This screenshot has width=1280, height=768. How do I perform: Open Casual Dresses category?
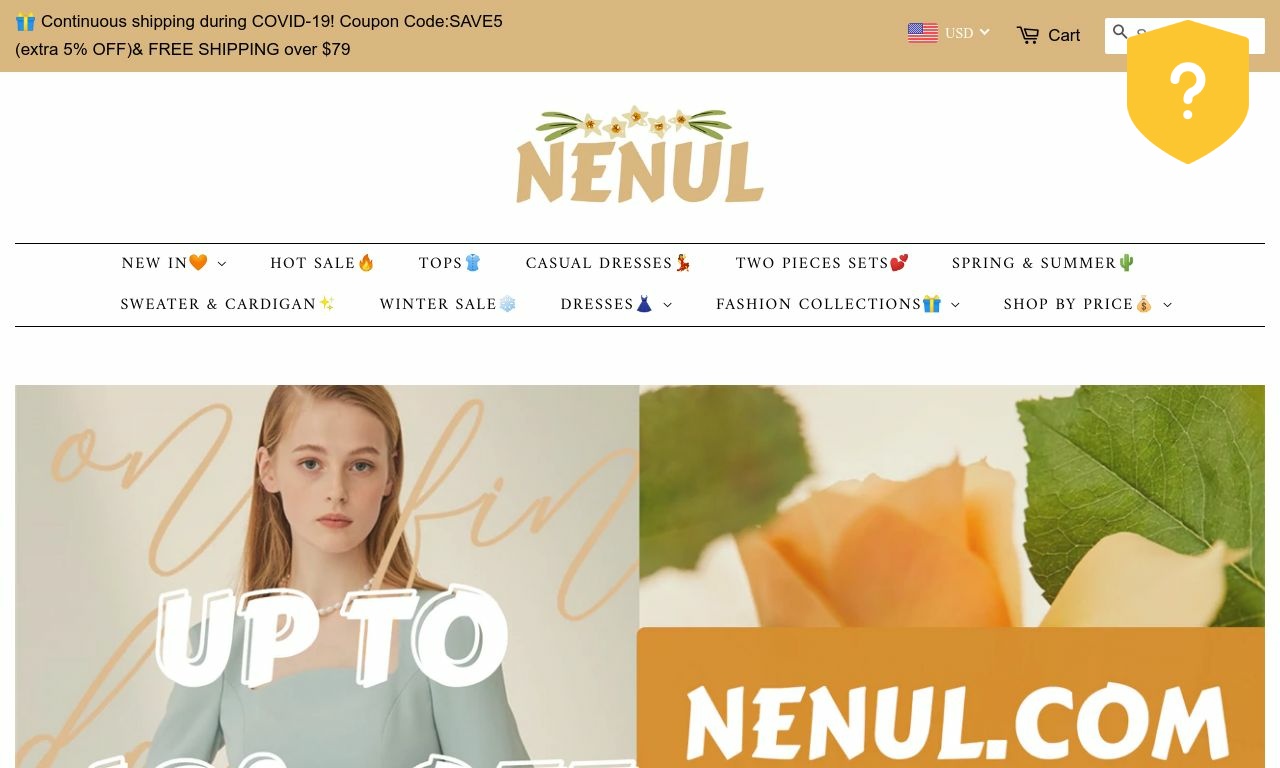point(609,263)
